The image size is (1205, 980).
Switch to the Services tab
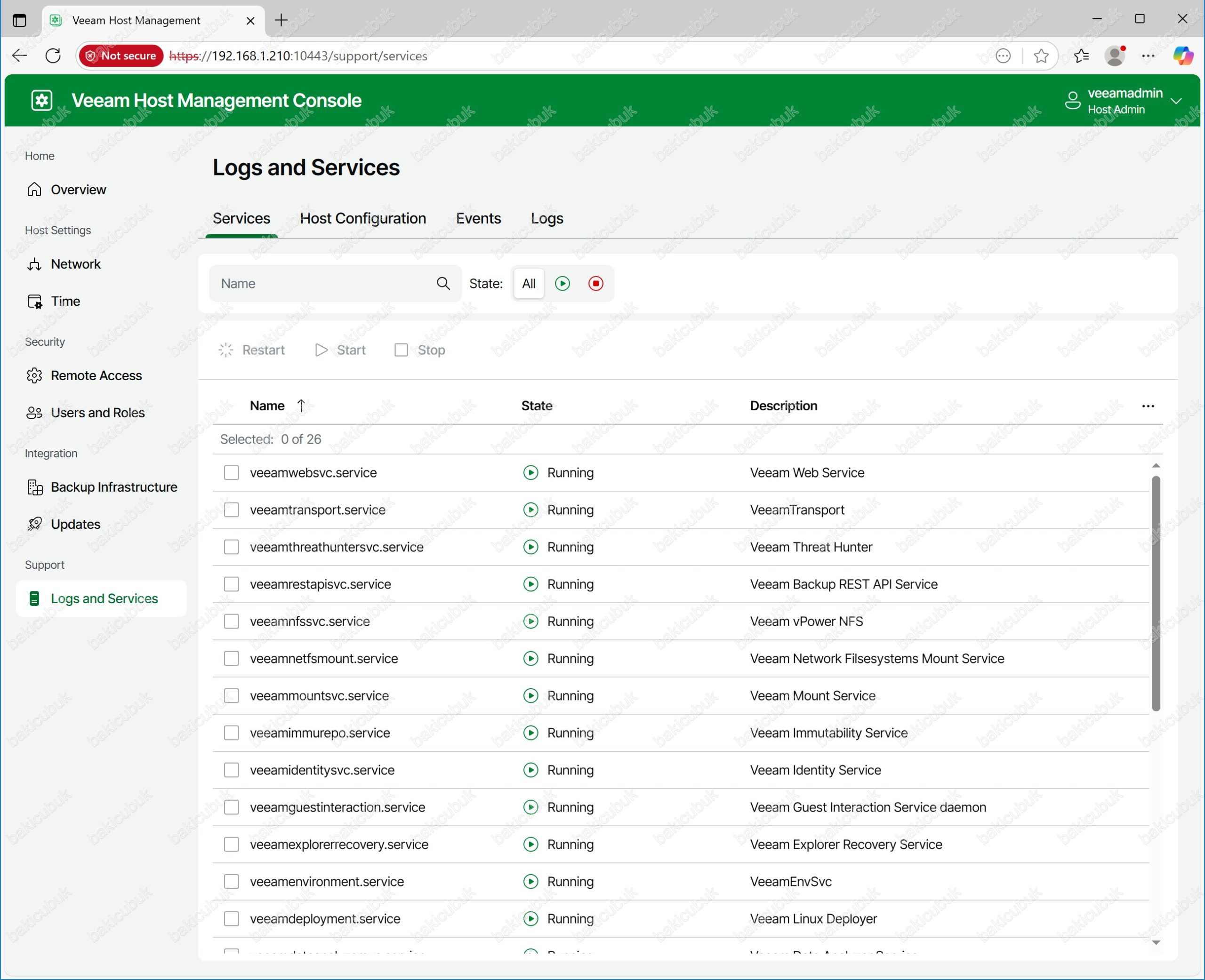click(241, 218)
